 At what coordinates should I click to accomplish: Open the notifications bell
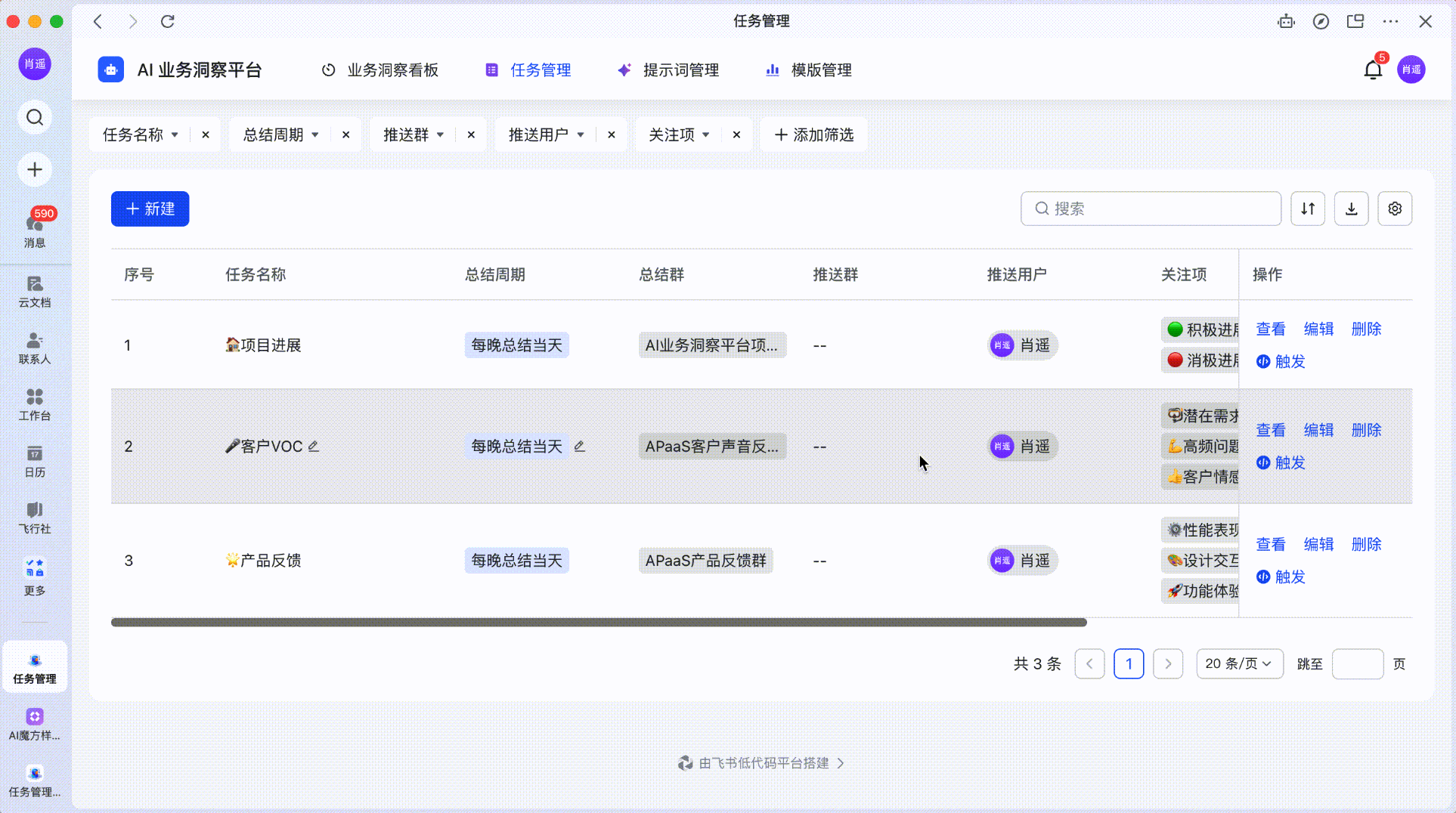point(1372,70)
